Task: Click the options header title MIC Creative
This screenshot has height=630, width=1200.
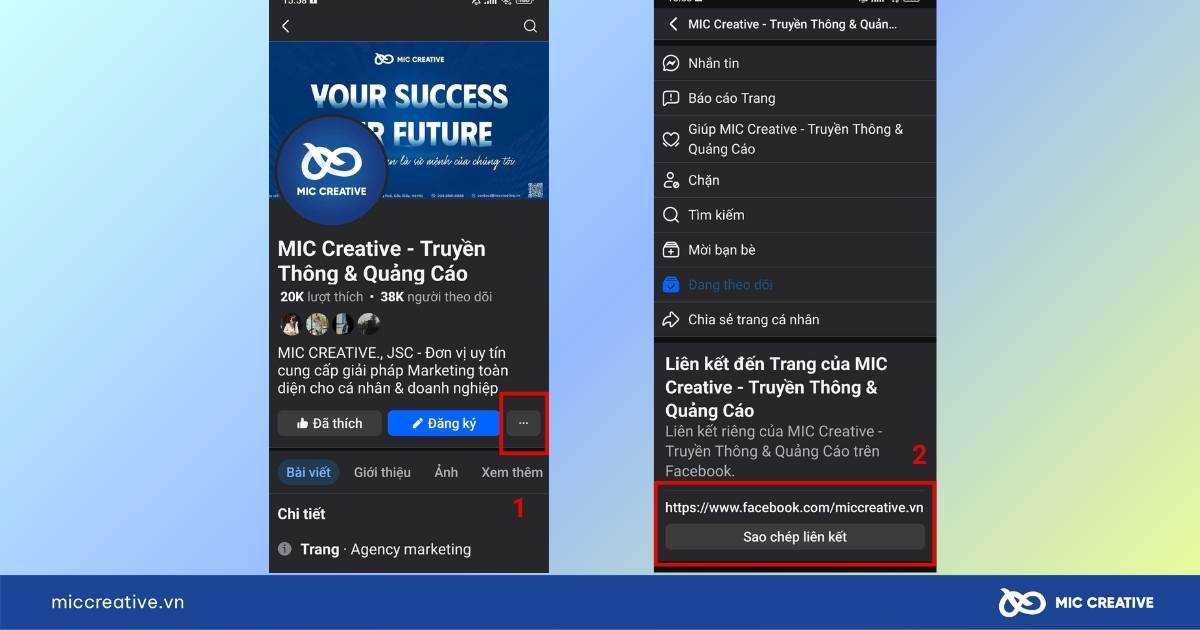Action: (x=793, y=24)
